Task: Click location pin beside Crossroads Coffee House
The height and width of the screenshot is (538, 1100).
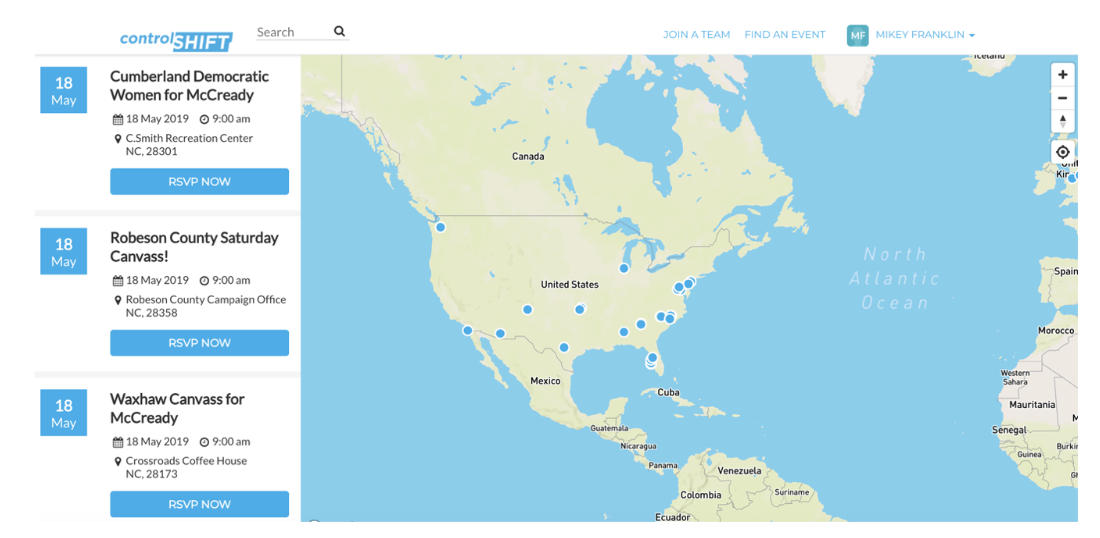Action: pyautogui.click(x=118, y=462)
